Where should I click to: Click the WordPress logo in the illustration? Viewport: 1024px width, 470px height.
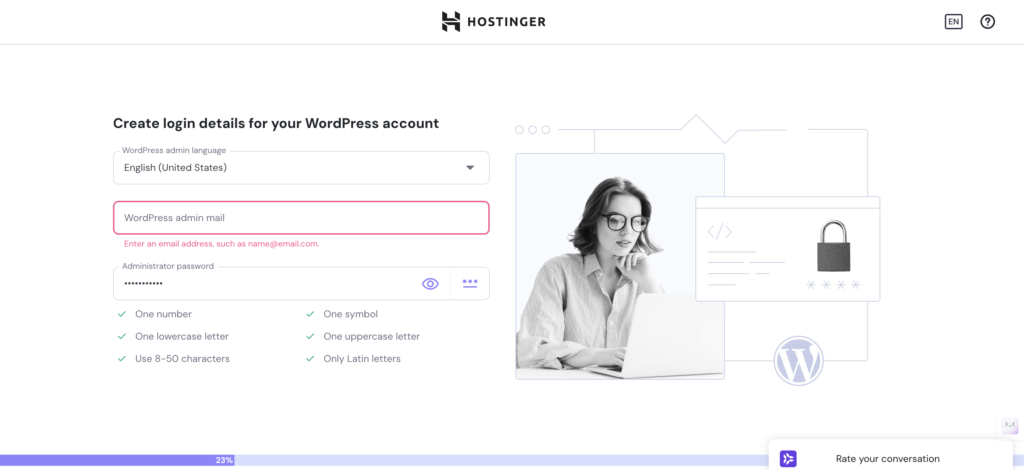[x=798, y=360]
